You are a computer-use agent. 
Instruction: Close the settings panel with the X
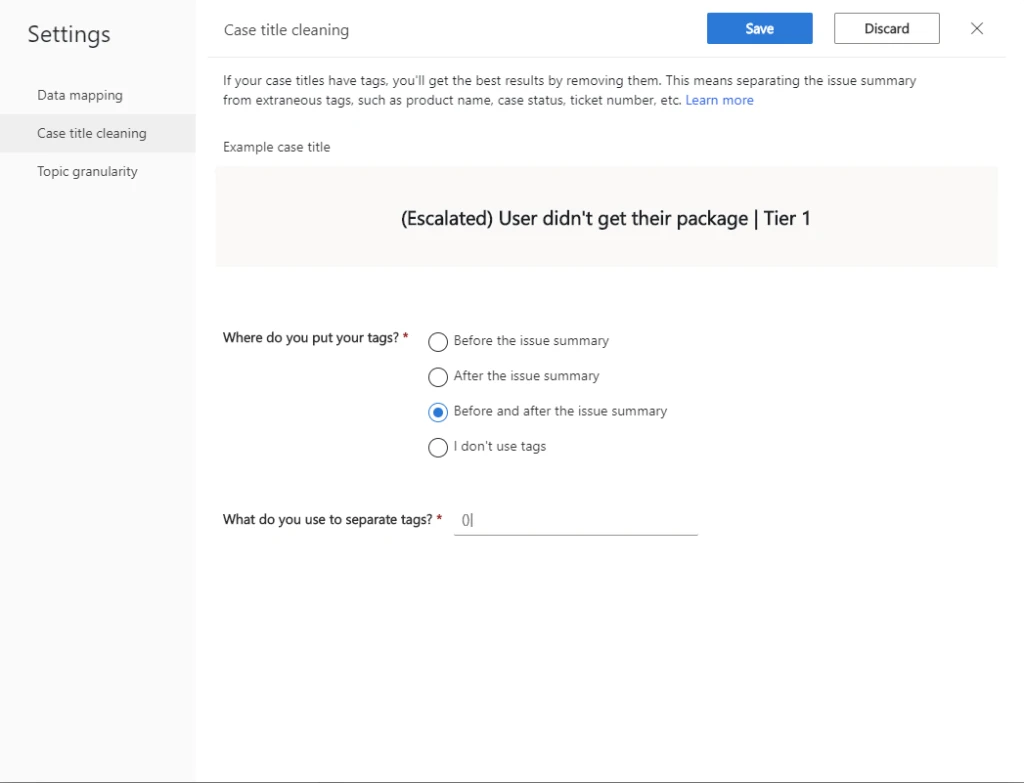[x=977, y=28]
